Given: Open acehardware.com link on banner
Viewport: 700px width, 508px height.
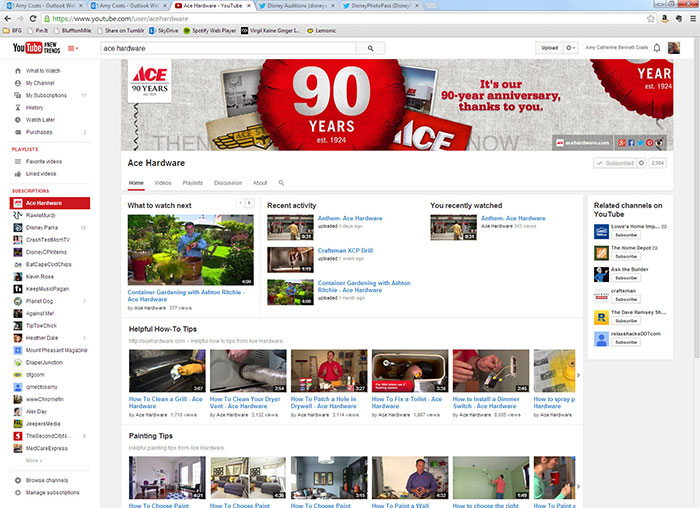Looking at the screenshot, I should click(x=582, y=143).
